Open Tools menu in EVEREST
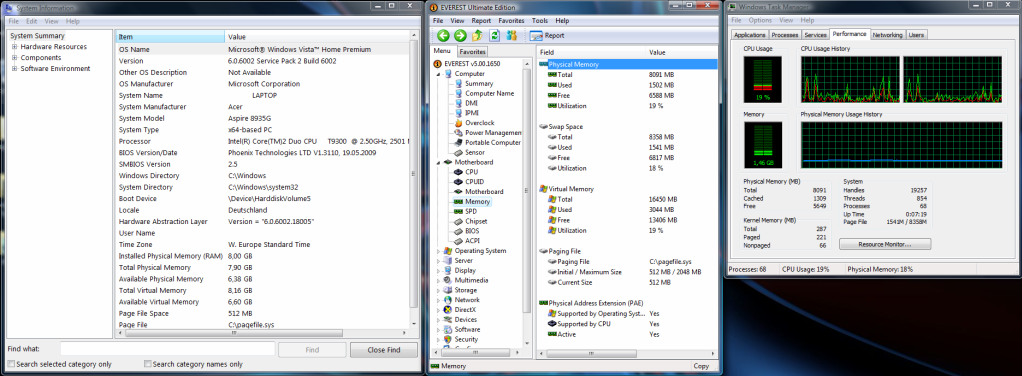Image resolution: width=1022 pixels, height=376 pixels. click(x=540, y=21)
